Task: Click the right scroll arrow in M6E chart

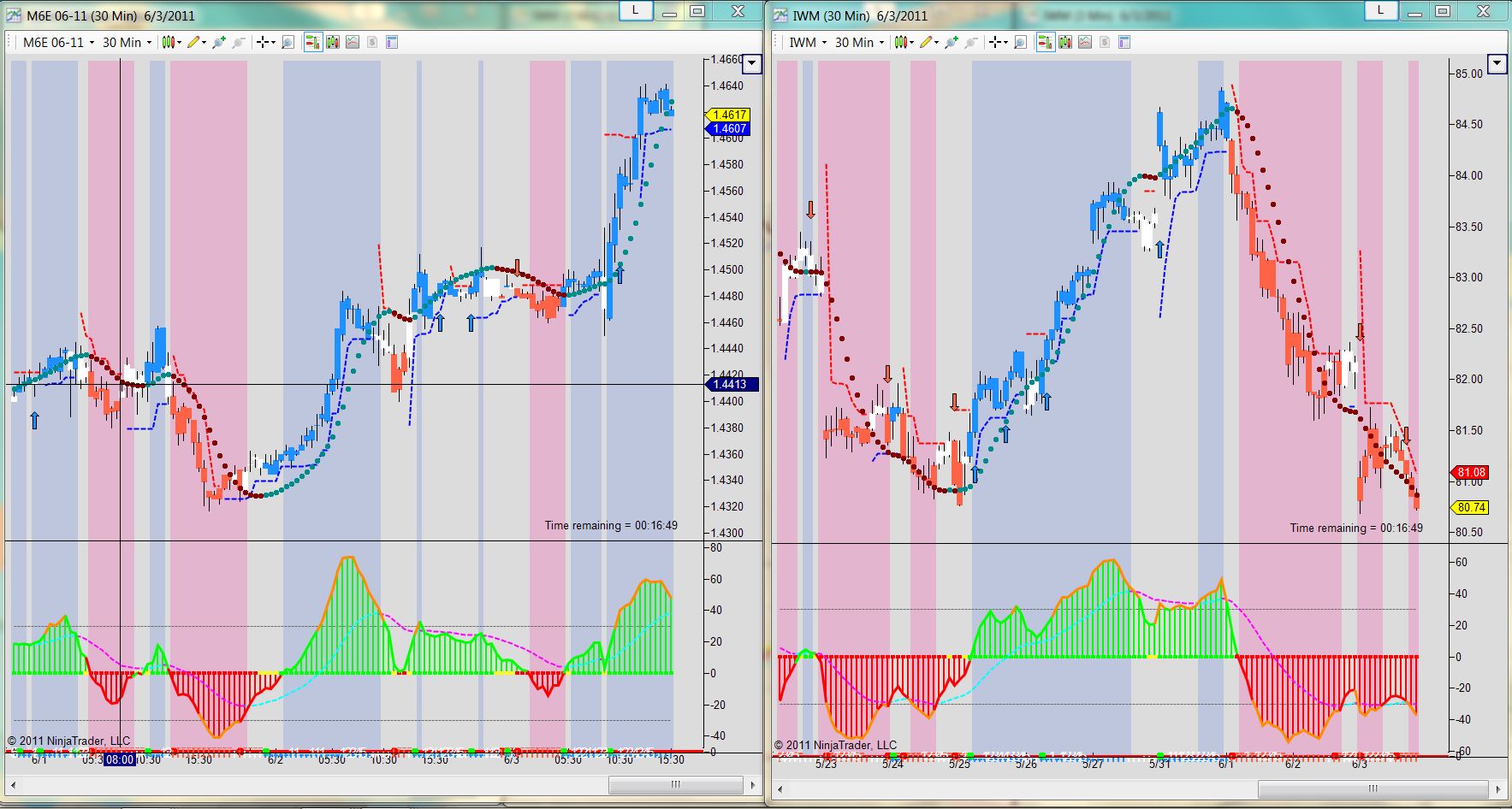Action: [x=753, y=784]
